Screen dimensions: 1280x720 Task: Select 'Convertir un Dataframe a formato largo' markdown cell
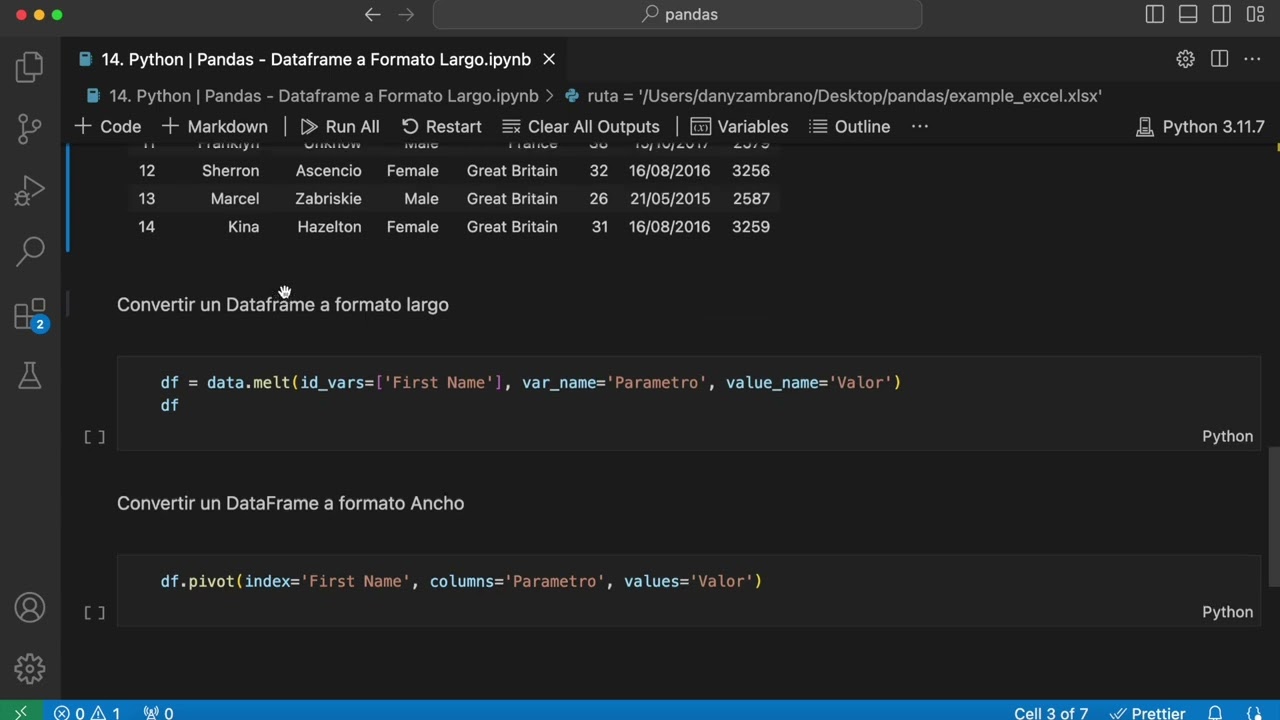283,304
